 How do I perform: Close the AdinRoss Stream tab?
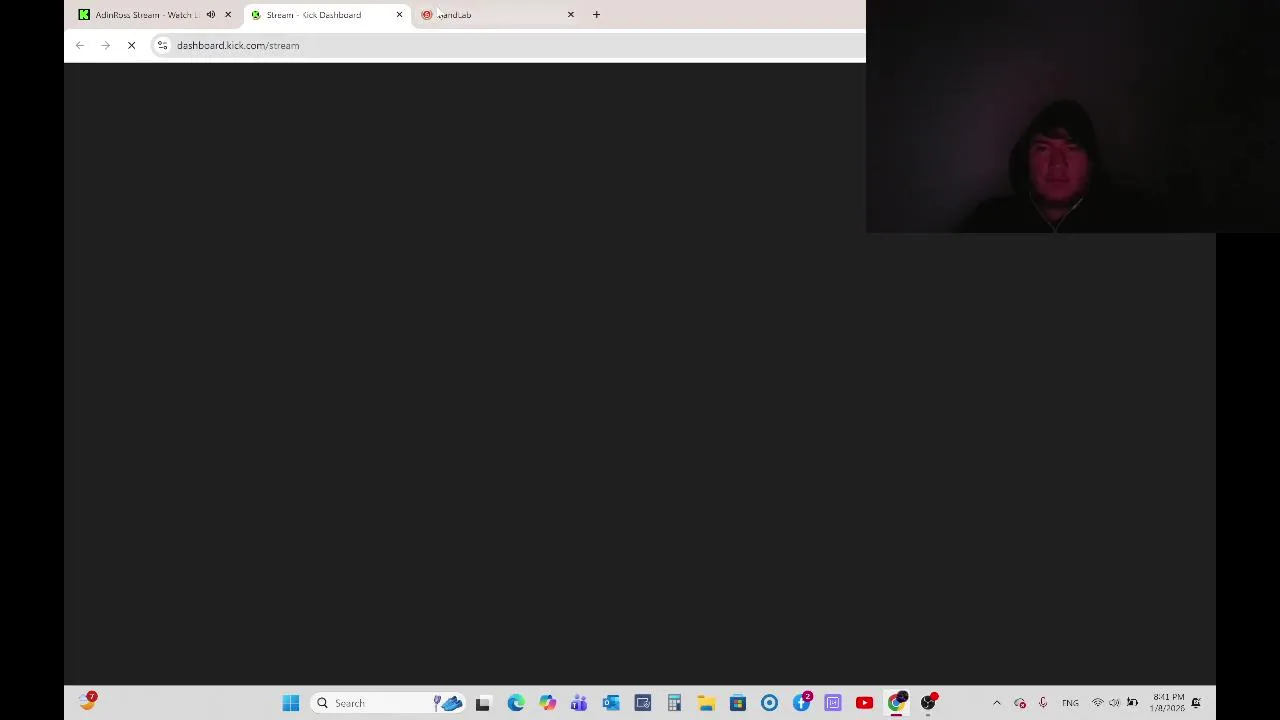(228, 15)
